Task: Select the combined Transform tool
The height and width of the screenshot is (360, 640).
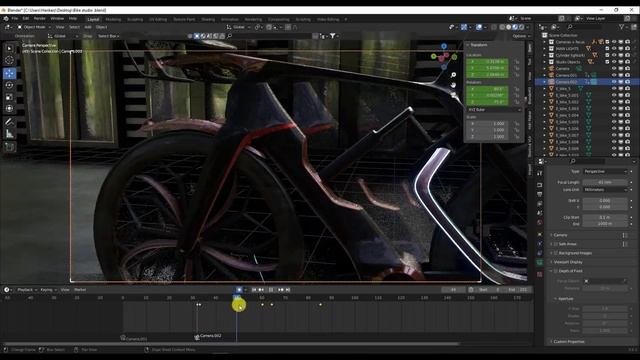Action: point(9,109)
